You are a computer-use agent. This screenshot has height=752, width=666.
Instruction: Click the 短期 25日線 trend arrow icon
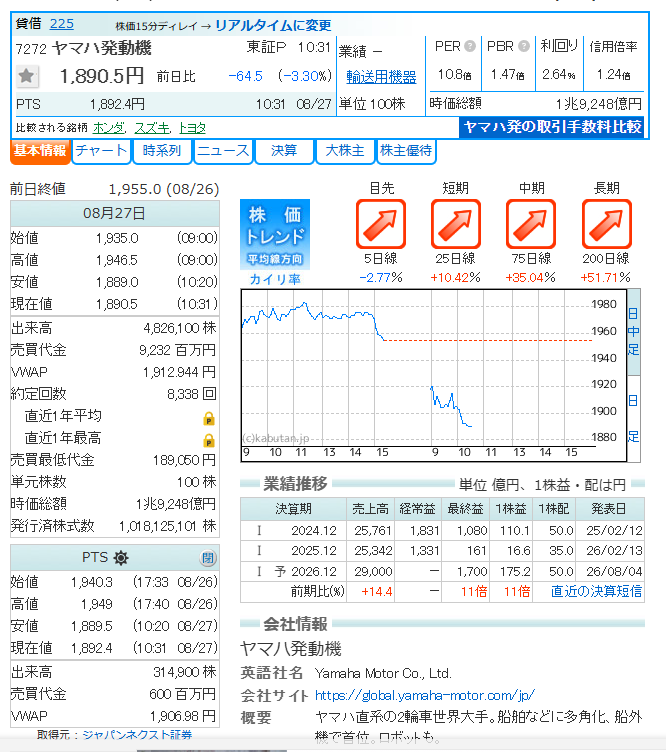pos(456,224)
